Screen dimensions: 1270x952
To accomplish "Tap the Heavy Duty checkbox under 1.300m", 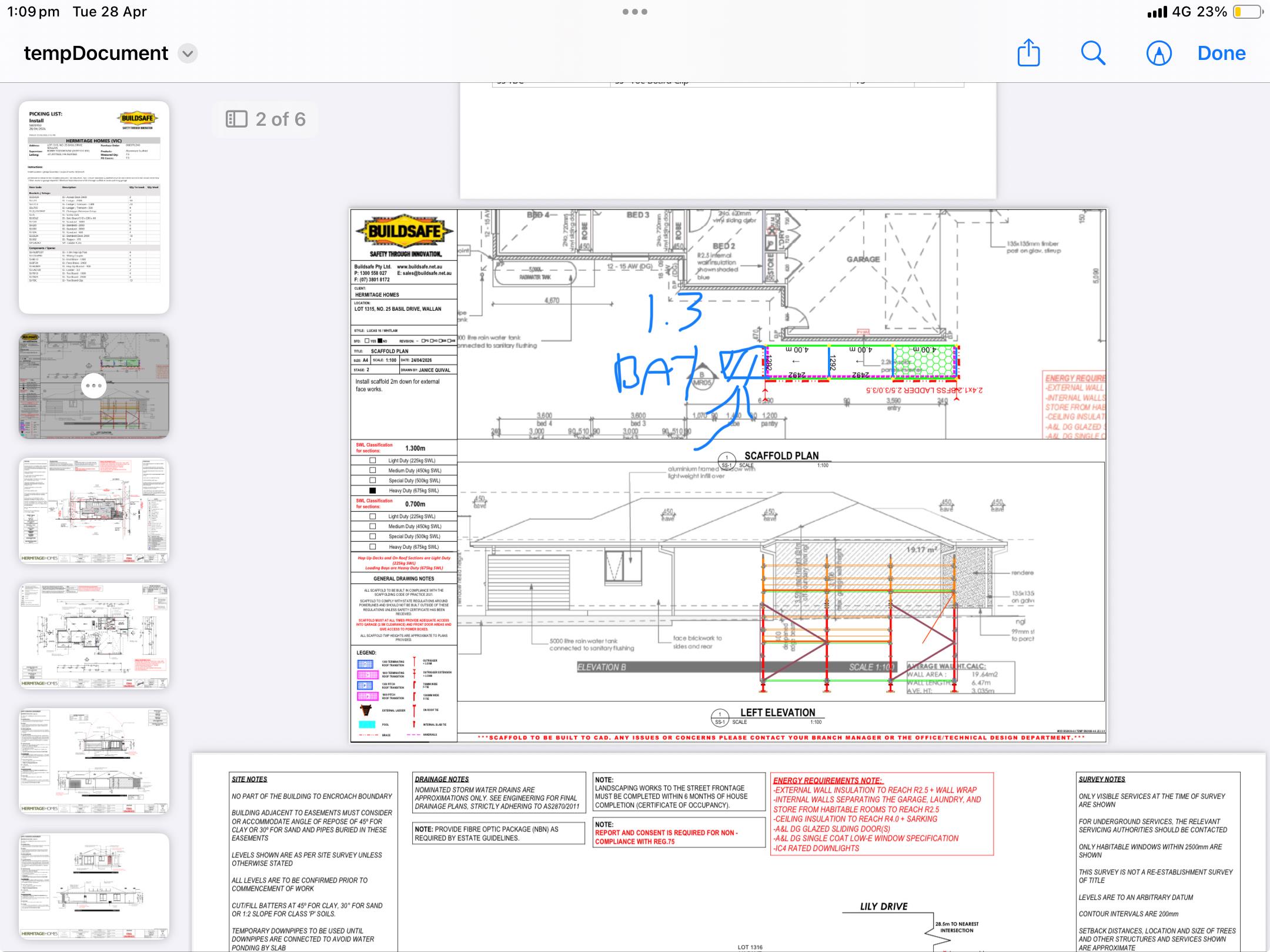I will (x=372, y=490).
